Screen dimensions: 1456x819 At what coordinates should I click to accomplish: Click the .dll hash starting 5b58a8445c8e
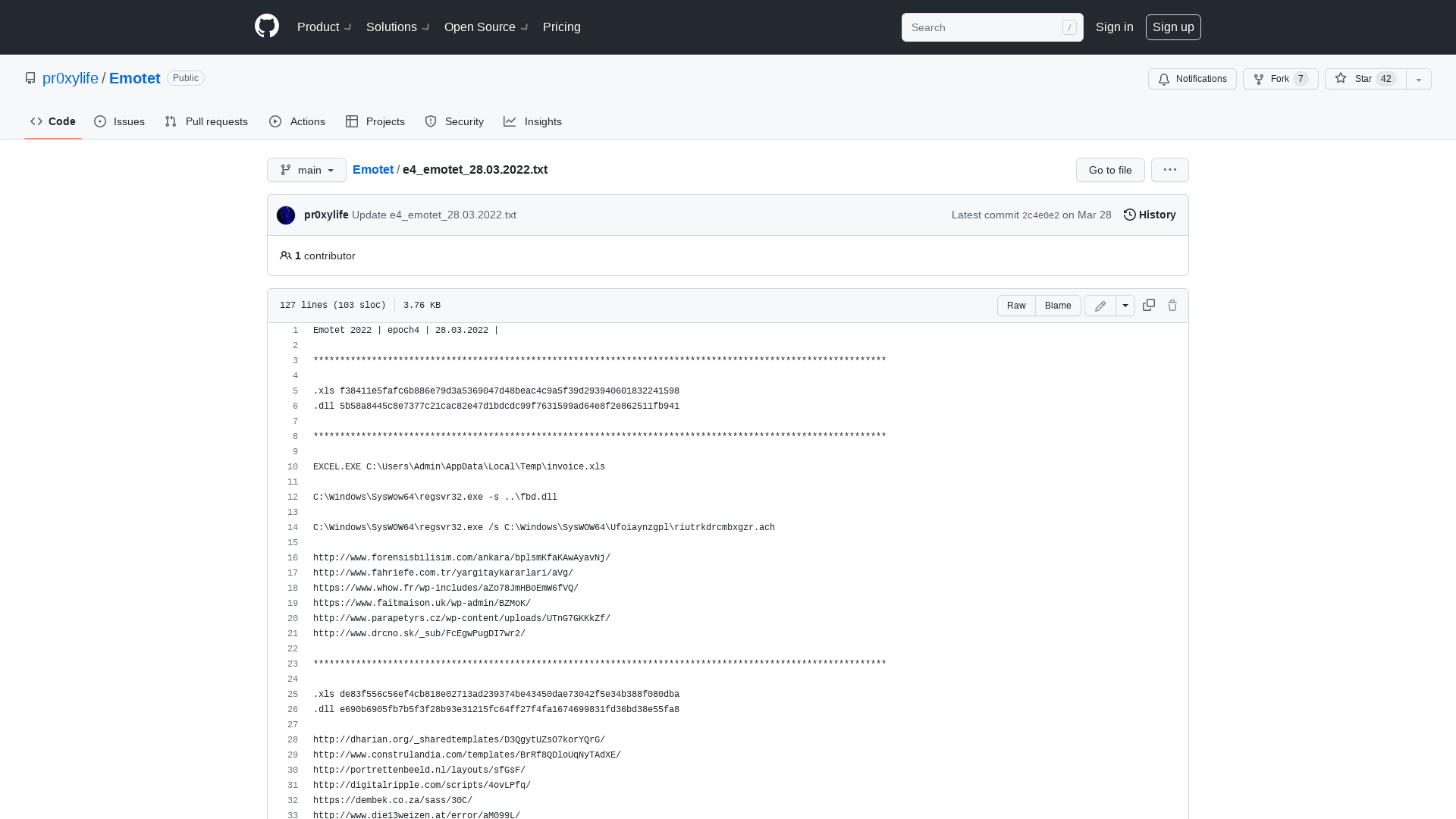click(x=510, y=406)
